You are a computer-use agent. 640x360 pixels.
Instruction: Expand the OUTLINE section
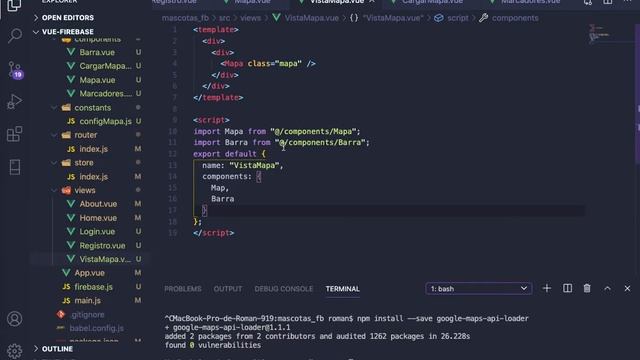pos(57,349)
